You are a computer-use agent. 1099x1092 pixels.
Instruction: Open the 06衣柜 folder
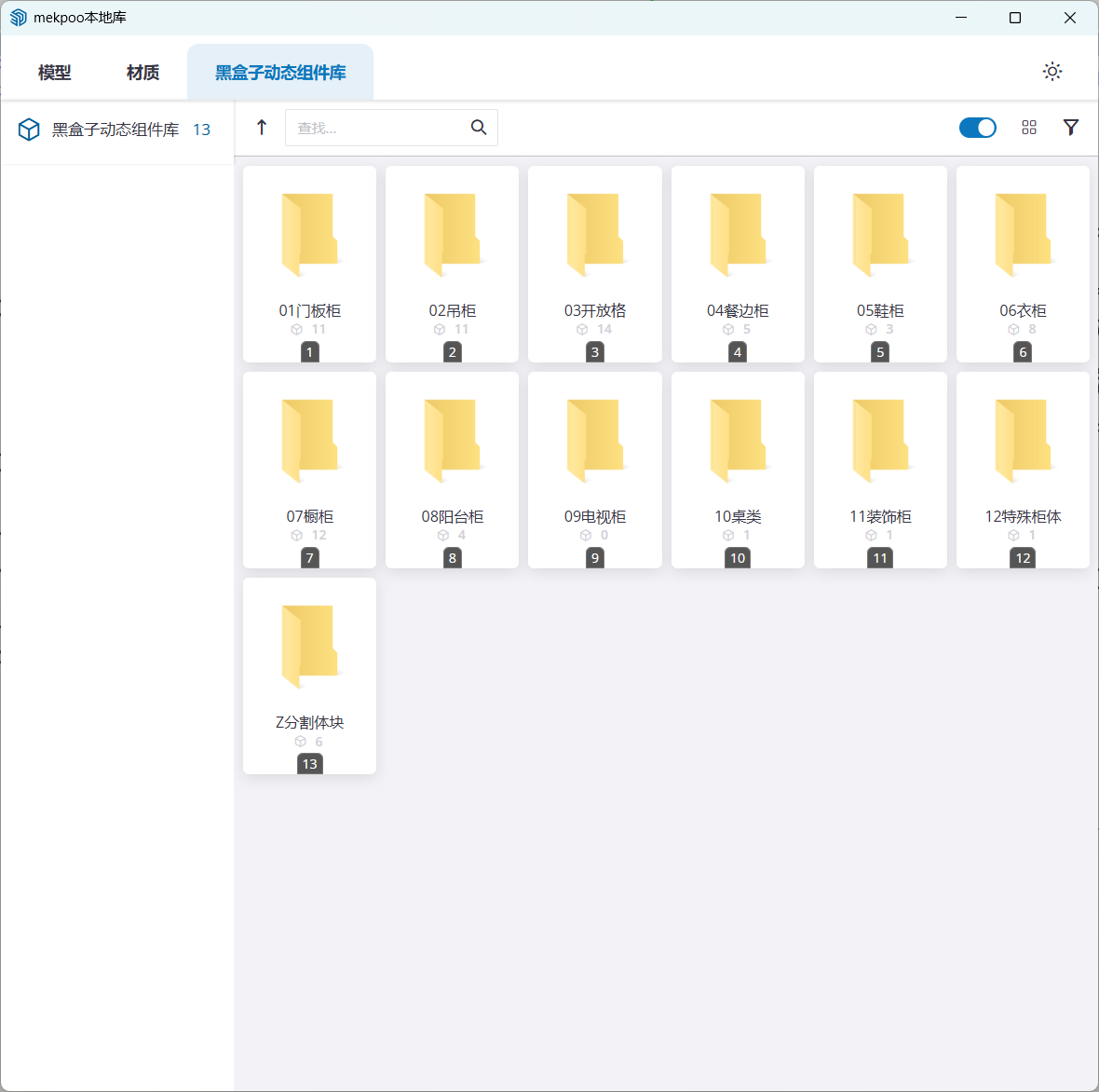pyautogui.click(x=1023, y=252)
